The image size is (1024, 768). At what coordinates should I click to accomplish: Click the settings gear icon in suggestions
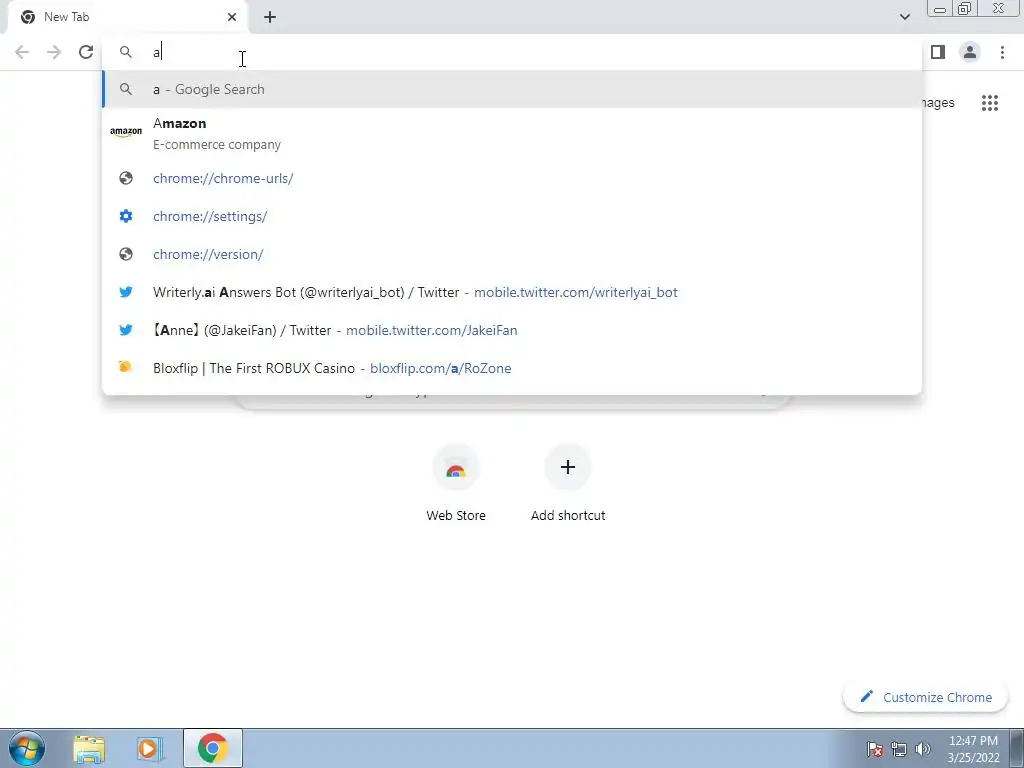coord(126,216)
